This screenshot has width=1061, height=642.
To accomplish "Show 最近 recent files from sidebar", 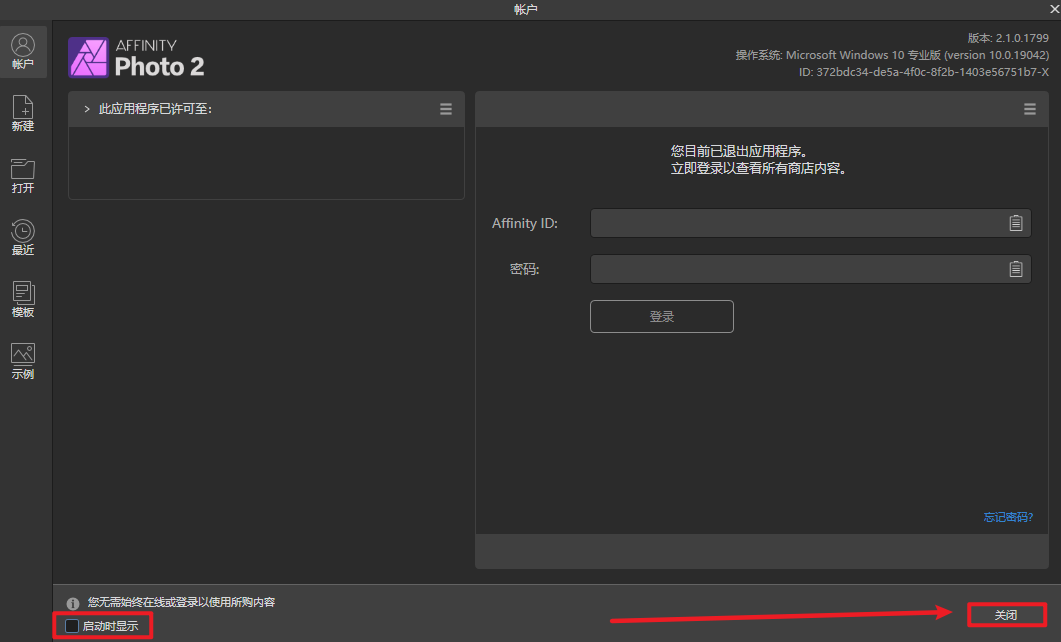I will click(x=22, y=238).
